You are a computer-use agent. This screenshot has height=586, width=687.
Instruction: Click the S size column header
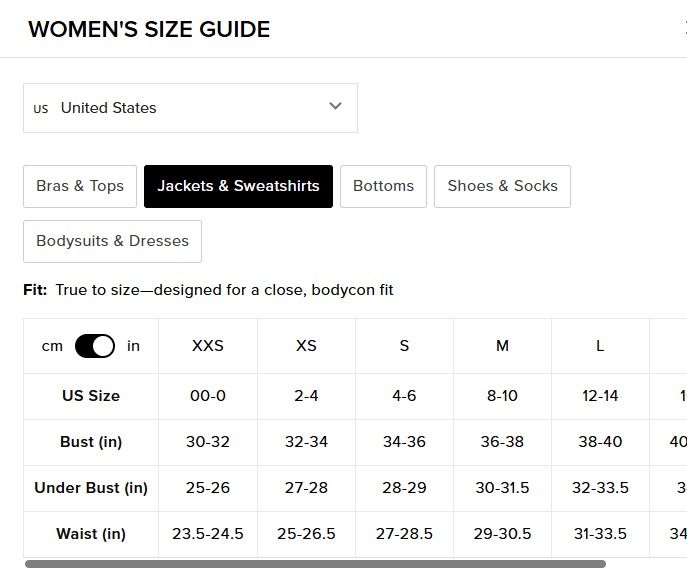click(404, 346)
